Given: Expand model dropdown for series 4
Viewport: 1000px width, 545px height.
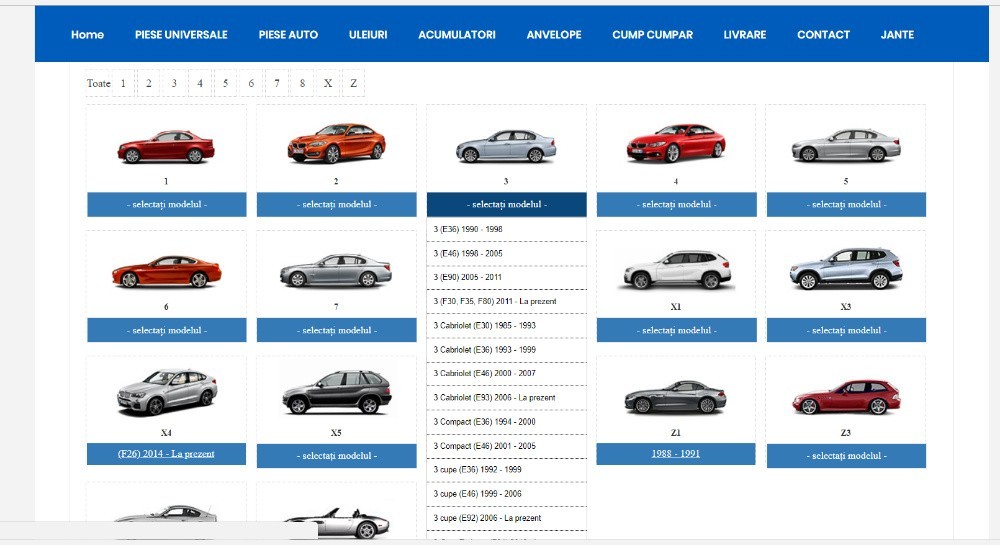Looking at the screenshot, I should (676, 205).
